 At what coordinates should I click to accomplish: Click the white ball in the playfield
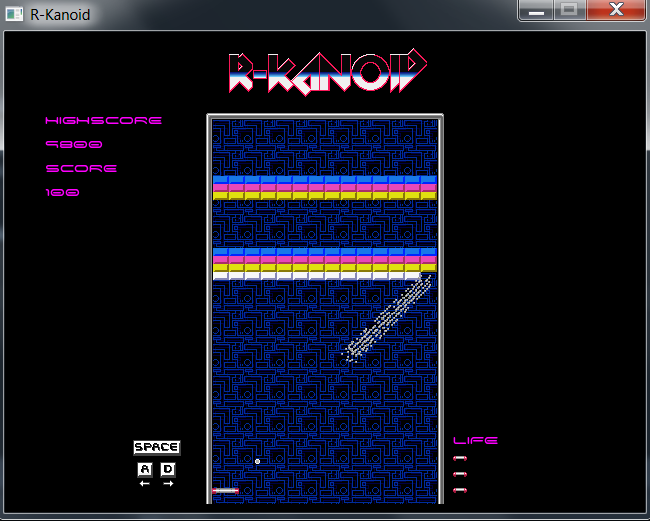pyautogui.click(x=257, y=461)
